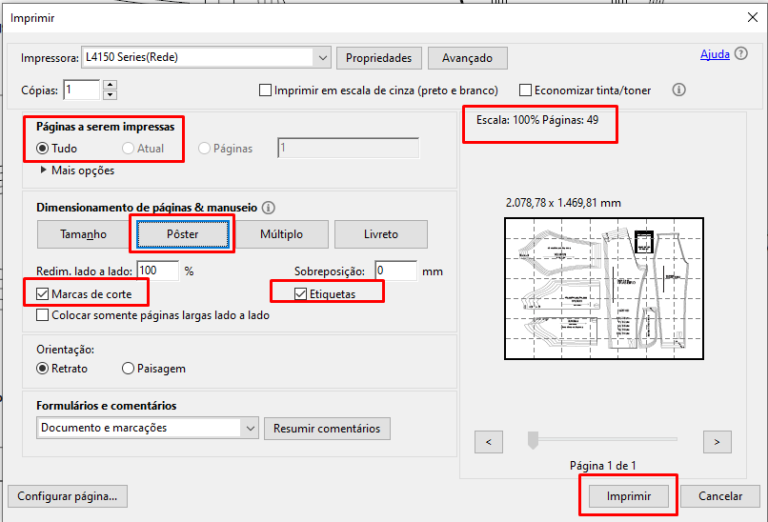Screen dimensions: 768x522
Task: Open Configurar página settings
Action: pos(68,496)
